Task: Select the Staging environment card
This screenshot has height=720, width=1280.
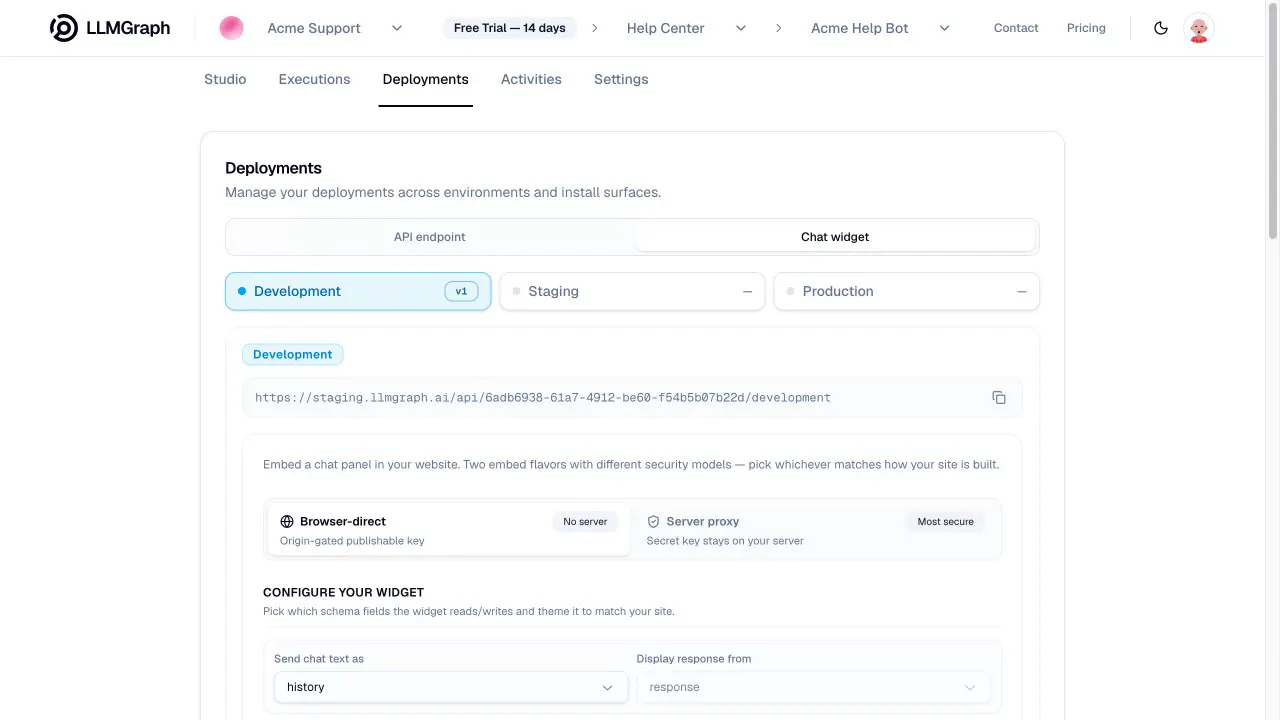Action: [x=632, y=291]
